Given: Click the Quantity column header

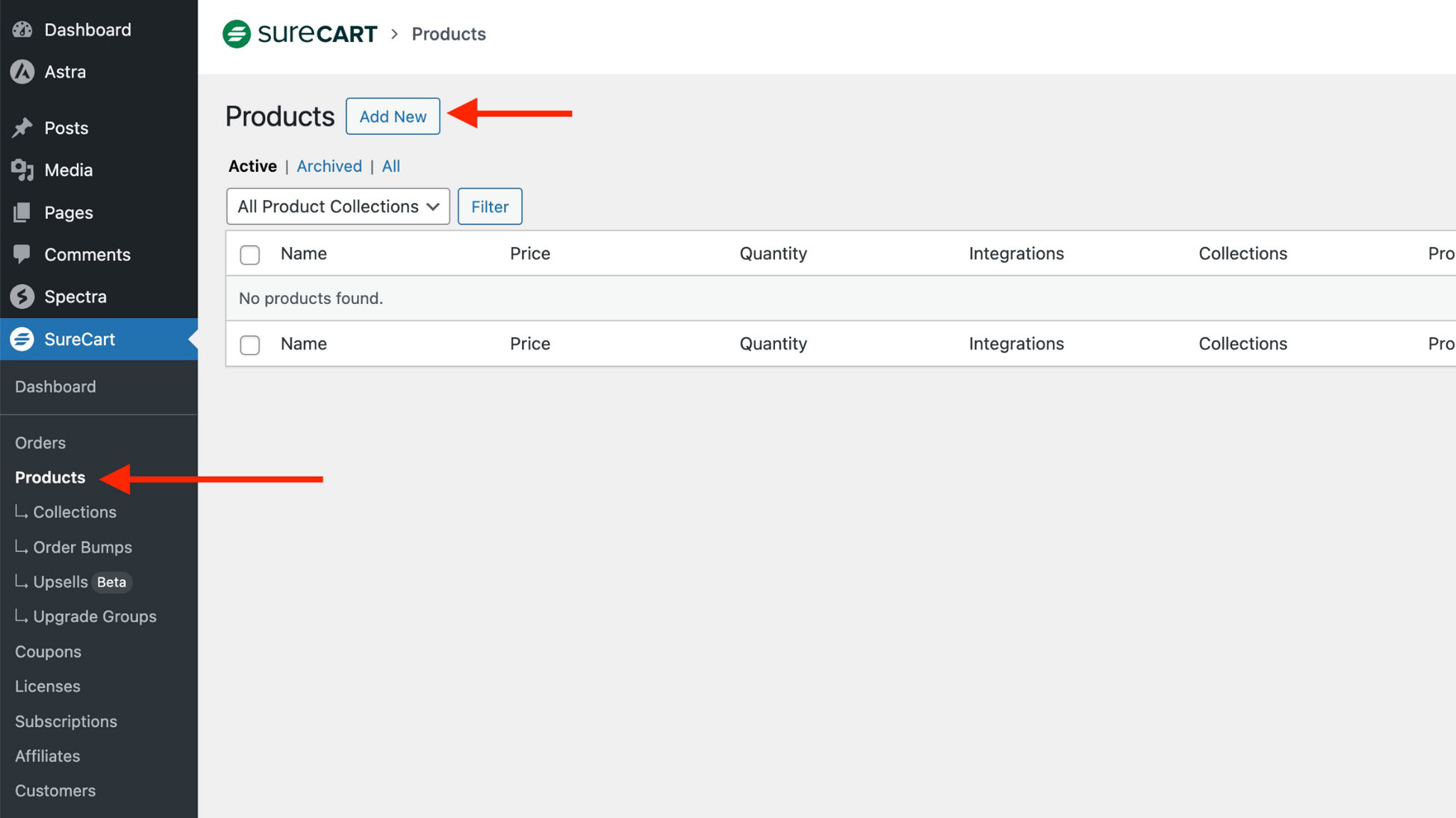Looking at the screenshot, I should [773, 253].
